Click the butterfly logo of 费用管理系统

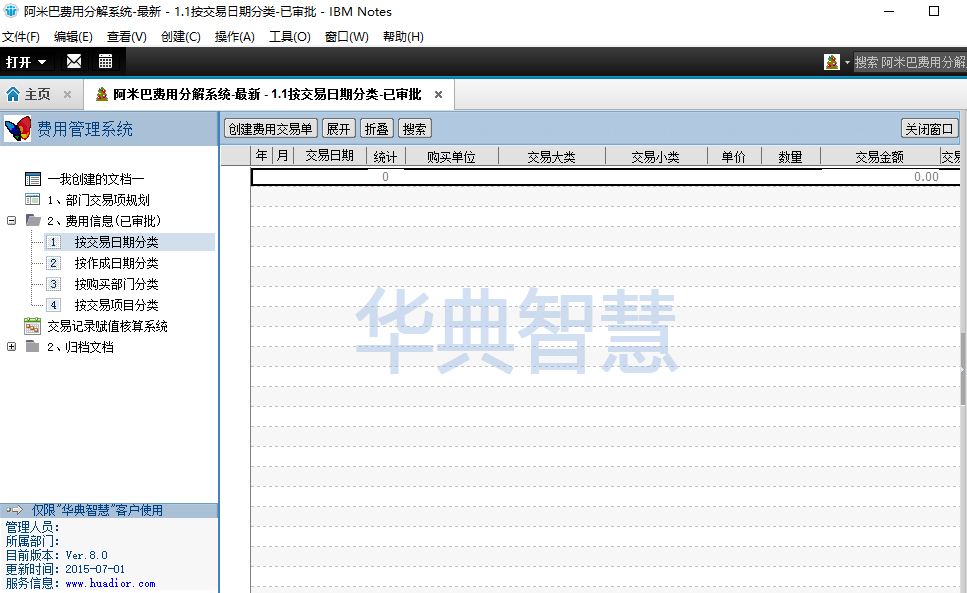[x=18, y=129]
